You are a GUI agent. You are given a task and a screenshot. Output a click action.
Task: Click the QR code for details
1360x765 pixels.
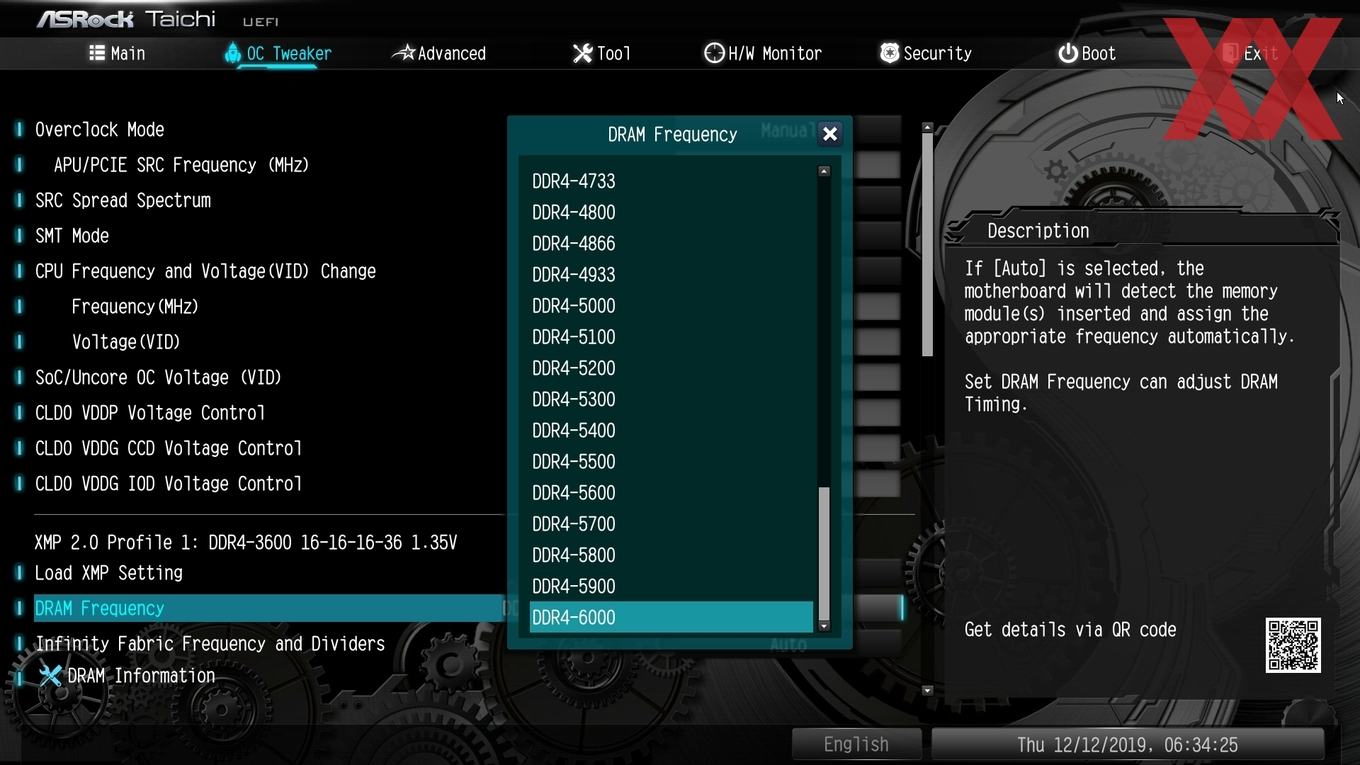tap(1293, 645)
